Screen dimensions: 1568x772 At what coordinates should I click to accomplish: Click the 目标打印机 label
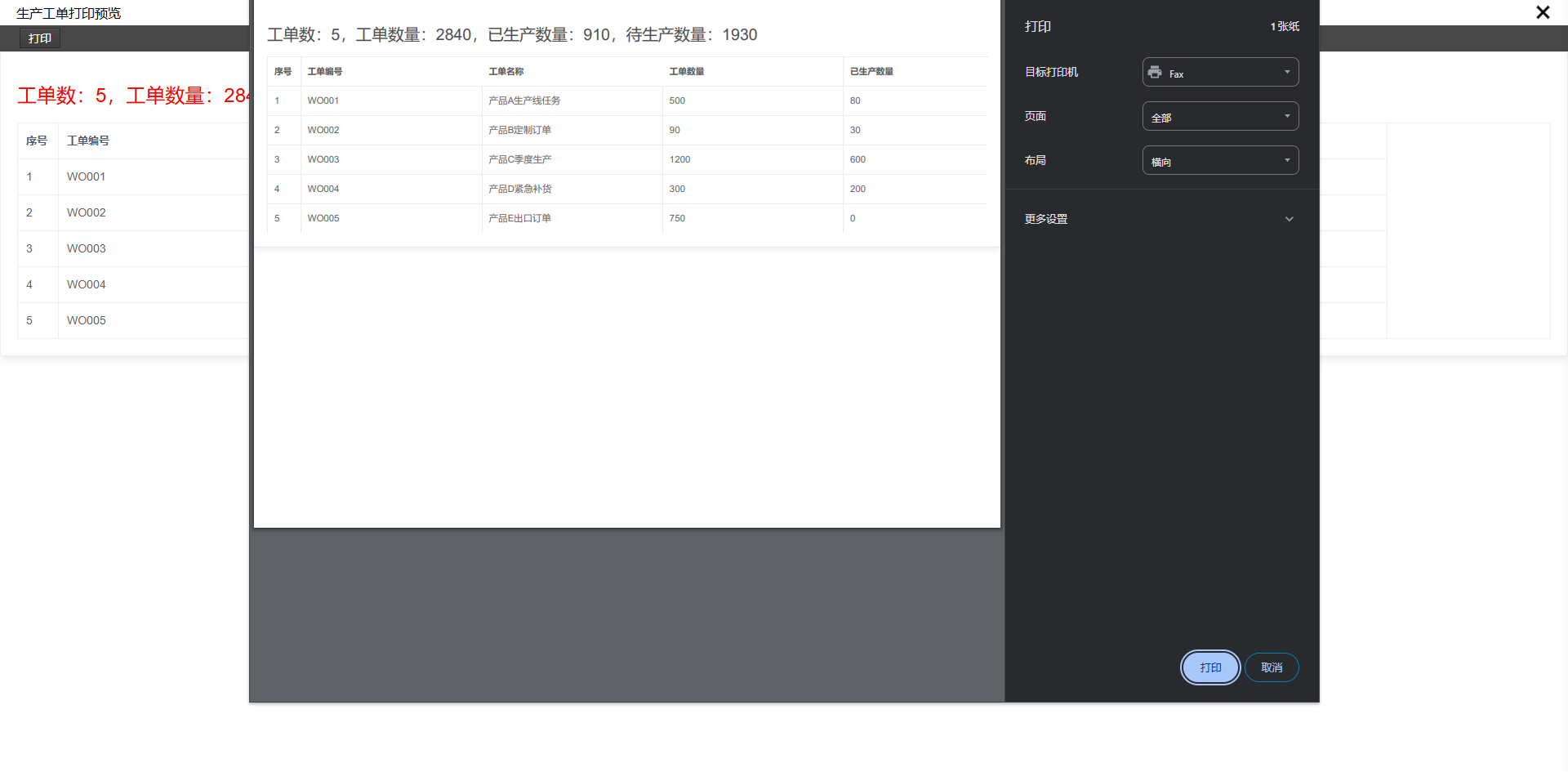(x=1052, y=72)
